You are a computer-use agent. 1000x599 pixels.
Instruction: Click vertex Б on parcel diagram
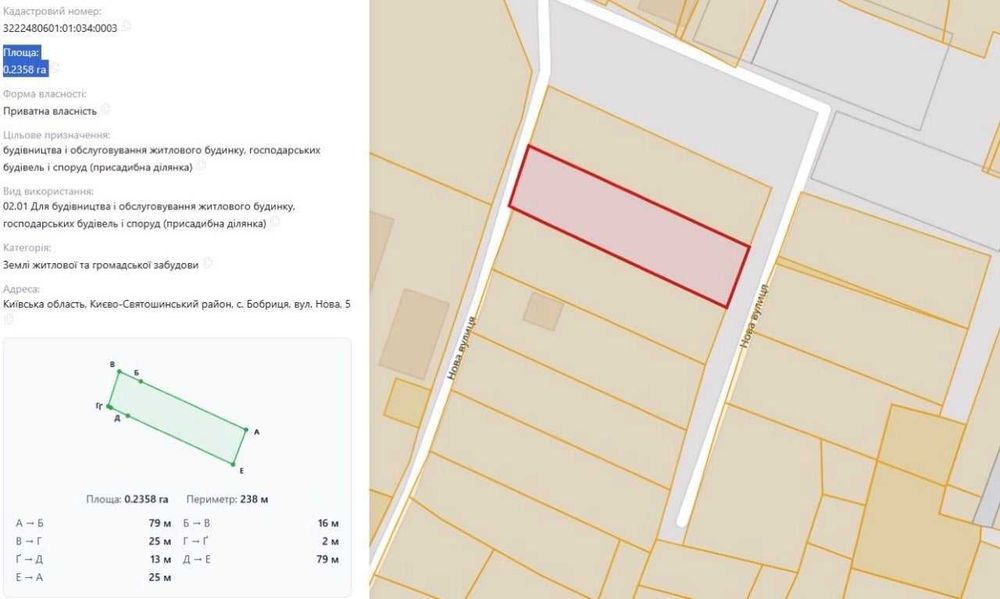[141, 381]
